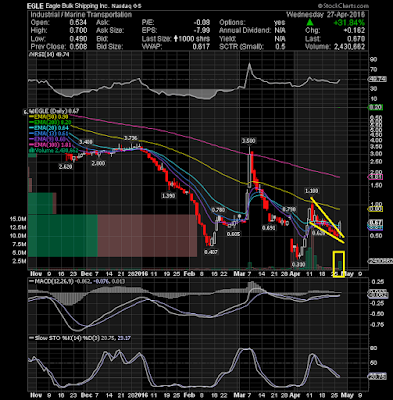Click the green EMA(200) legend entry
This screenshot has width=393, height=400.
click(50, 122)
